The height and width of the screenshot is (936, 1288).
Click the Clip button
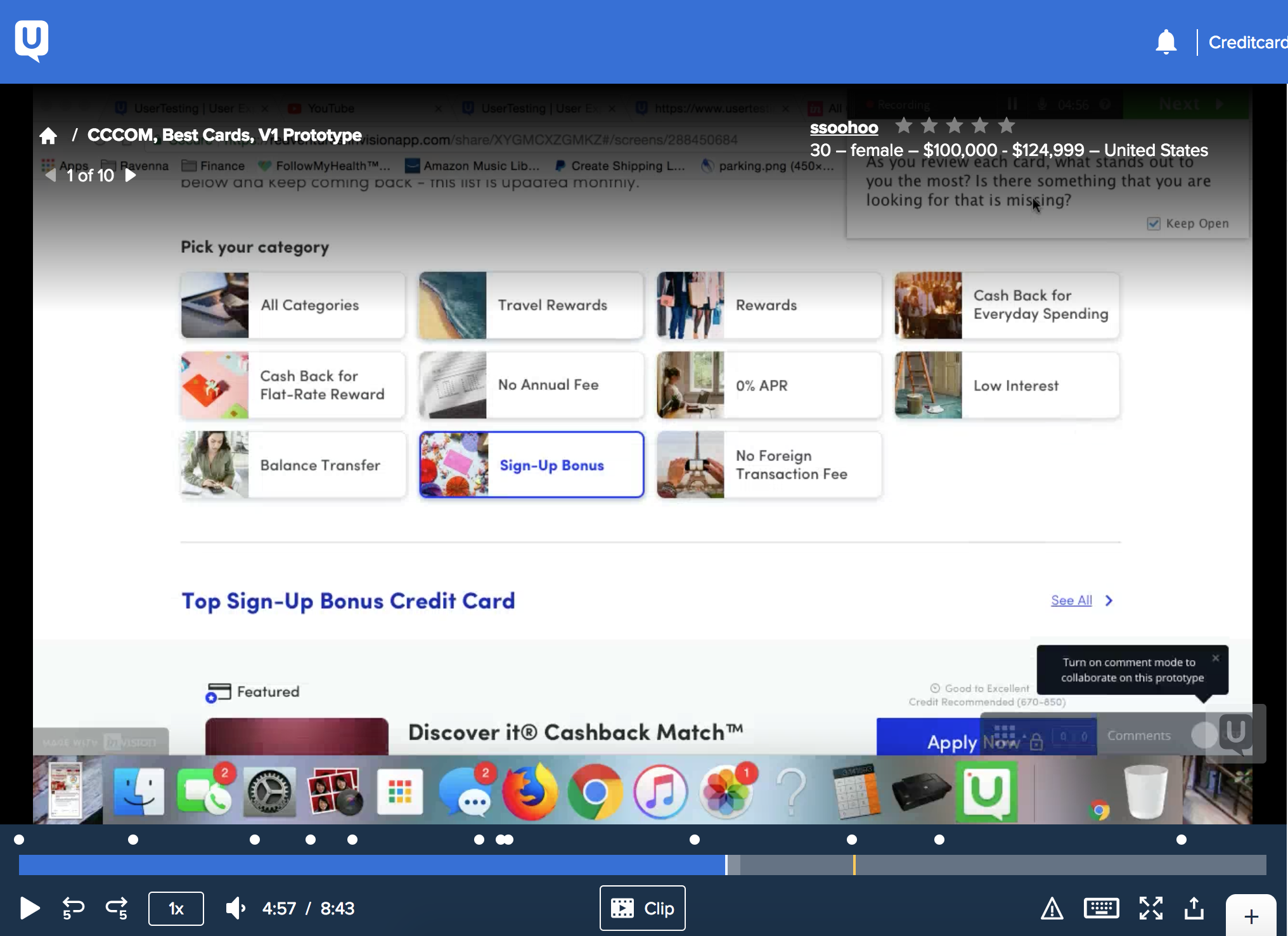click(642, 908)
